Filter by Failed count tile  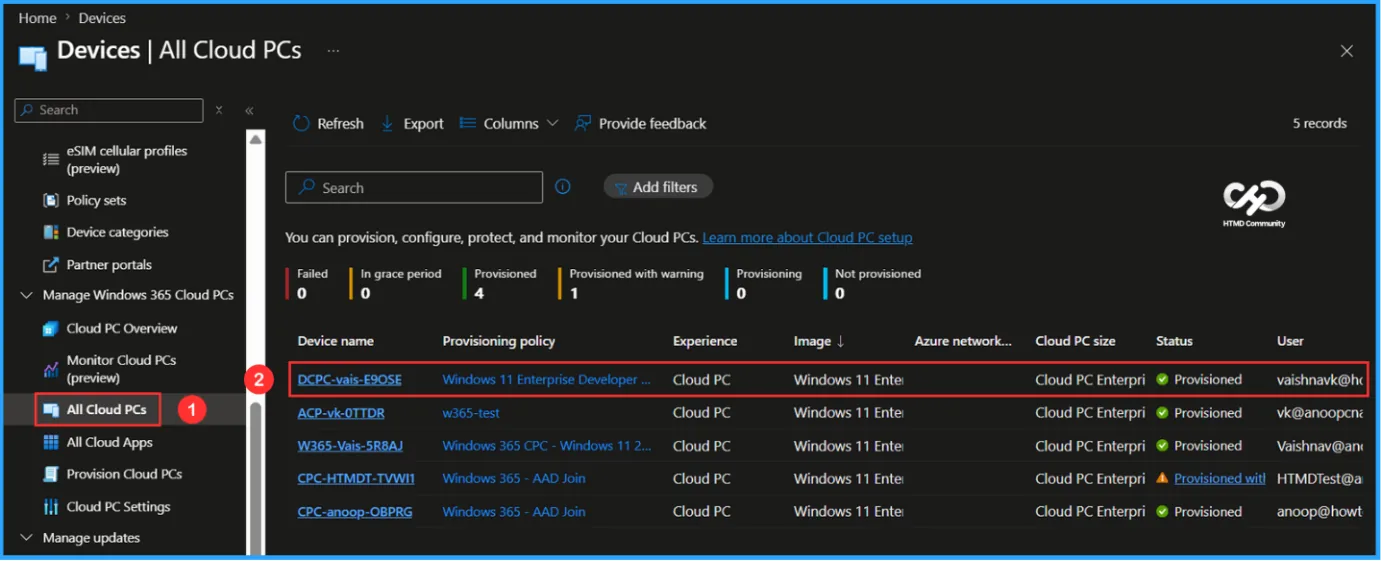(x=308, y=283)
